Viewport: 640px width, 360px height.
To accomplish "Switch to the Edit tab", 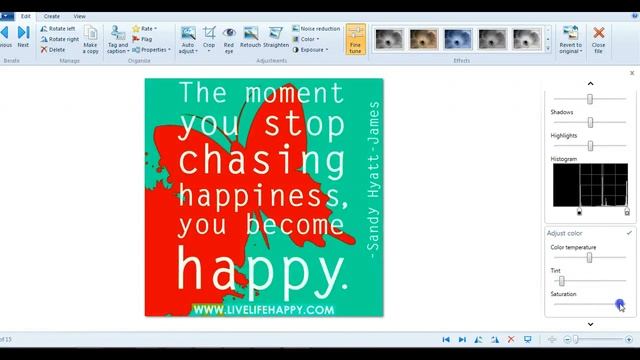I will point(26,16).
